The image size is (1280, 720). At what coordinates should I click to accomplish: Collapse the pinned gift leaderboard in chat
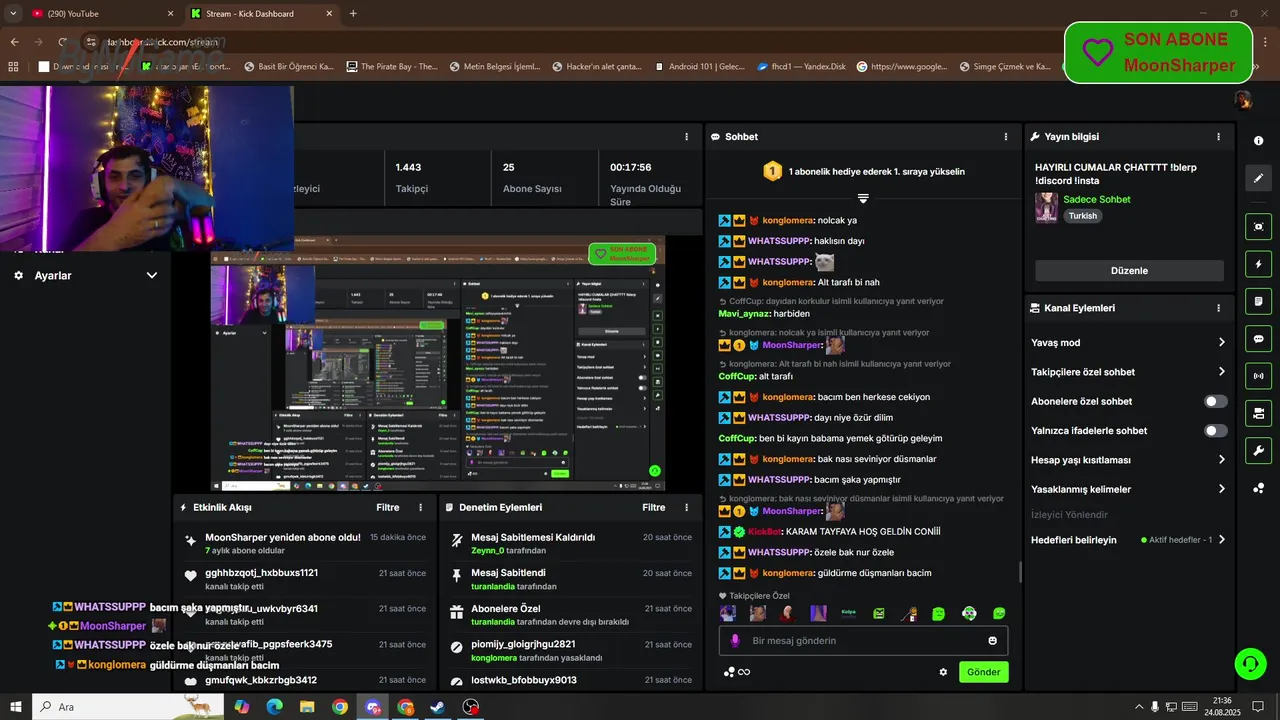(x=863, y=199)
